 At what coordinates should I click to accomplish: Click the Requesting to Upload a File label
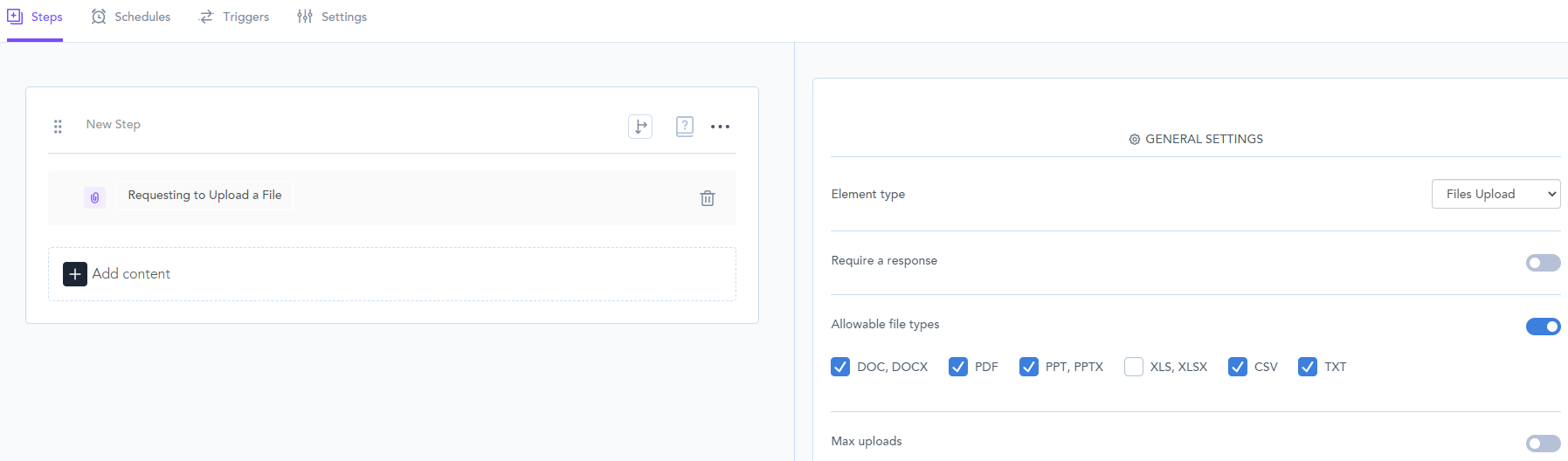point(204,195)
